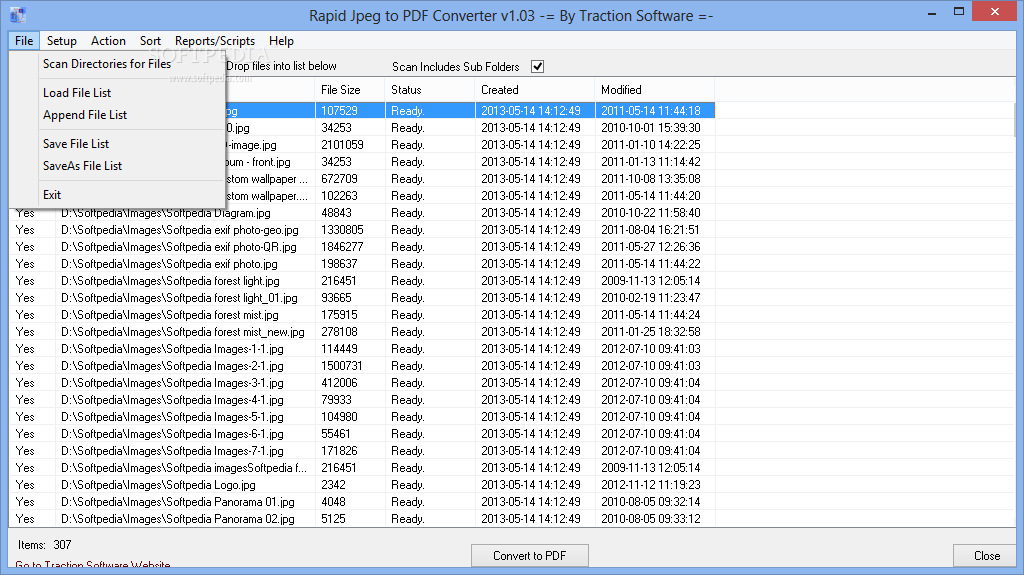This screenshot has width=1024, height=575.
Task: Maximize the converter window
Action: [959, 12]
